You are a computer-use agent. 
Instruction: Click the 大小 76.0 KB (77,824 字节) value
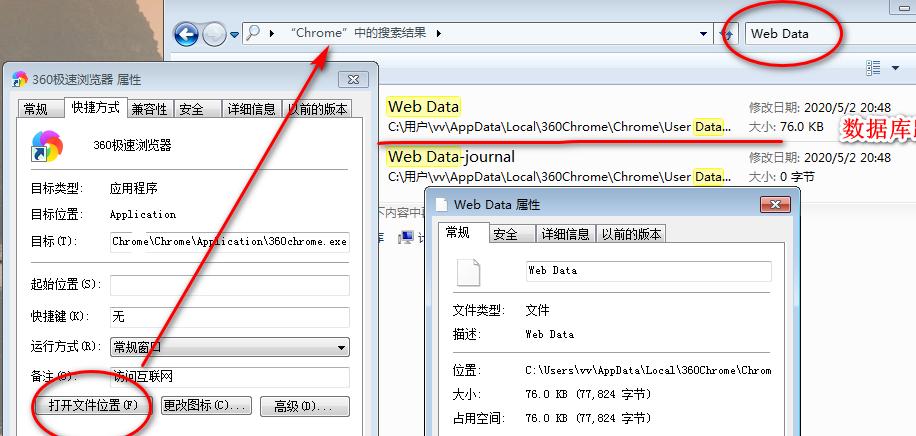(x=588, y=395)
